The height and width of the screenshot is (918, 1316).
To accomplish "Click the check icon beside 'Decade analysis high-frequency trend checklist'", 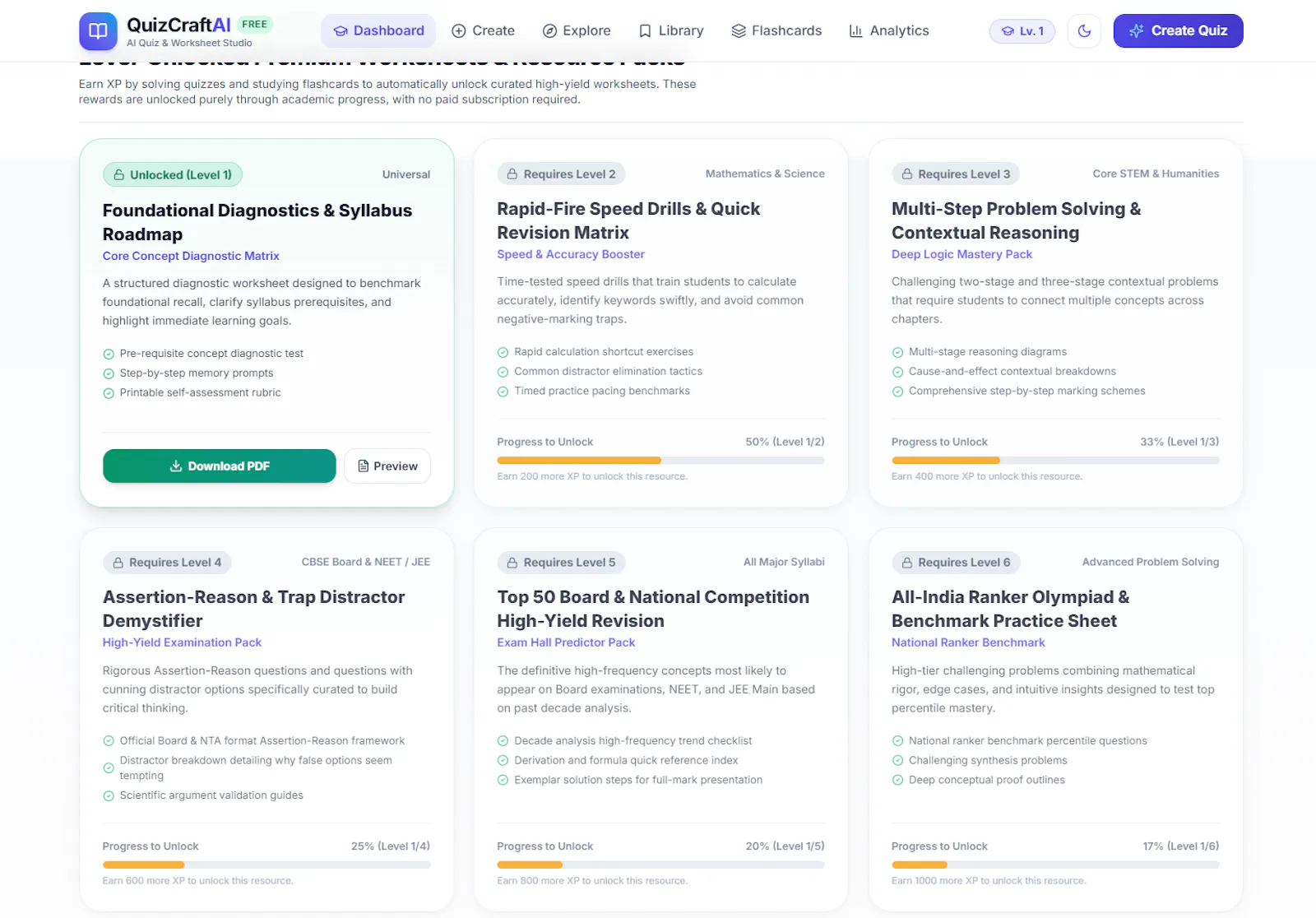I will [x=503, y=741].
